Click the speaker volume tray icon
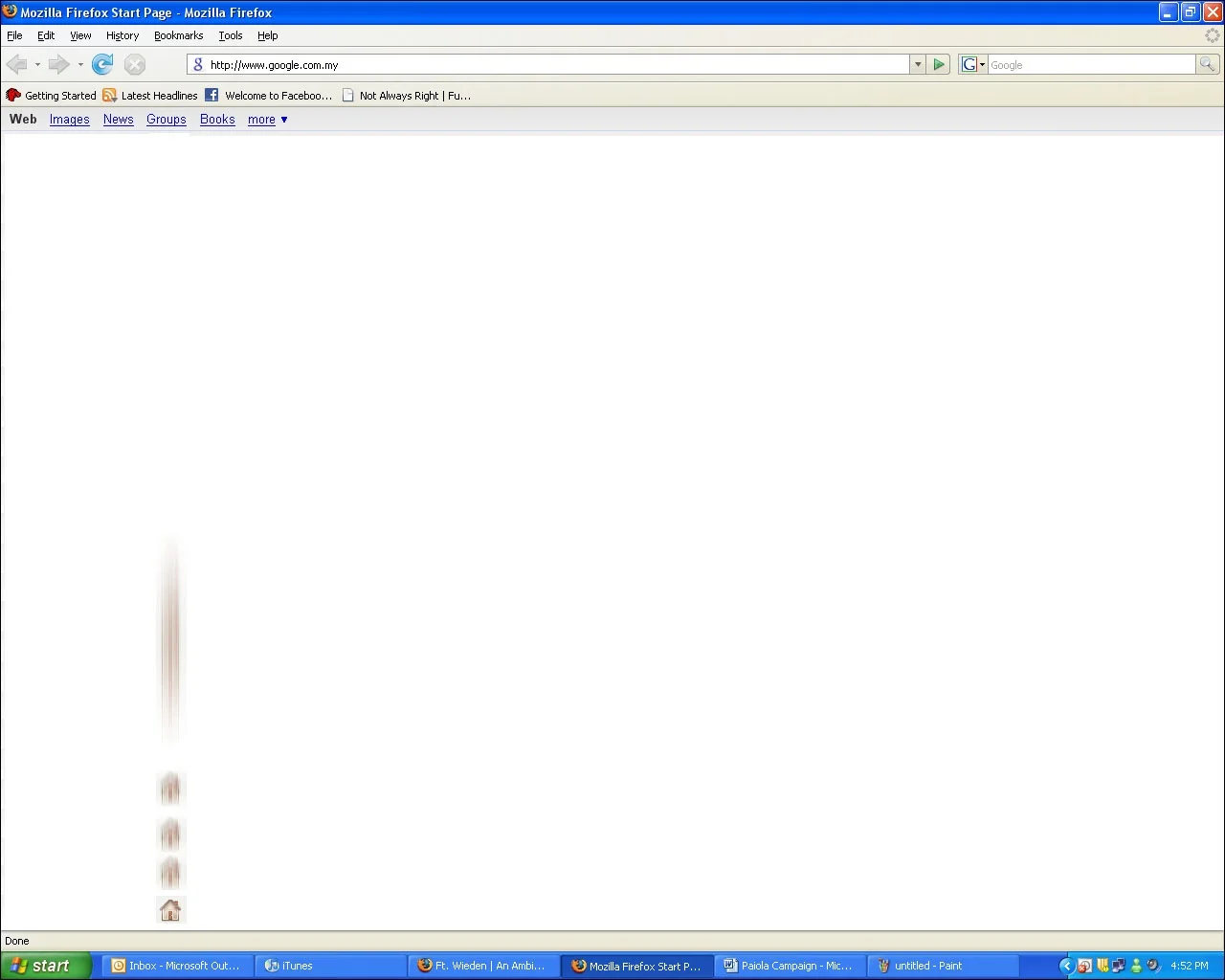 point(1153,966)
